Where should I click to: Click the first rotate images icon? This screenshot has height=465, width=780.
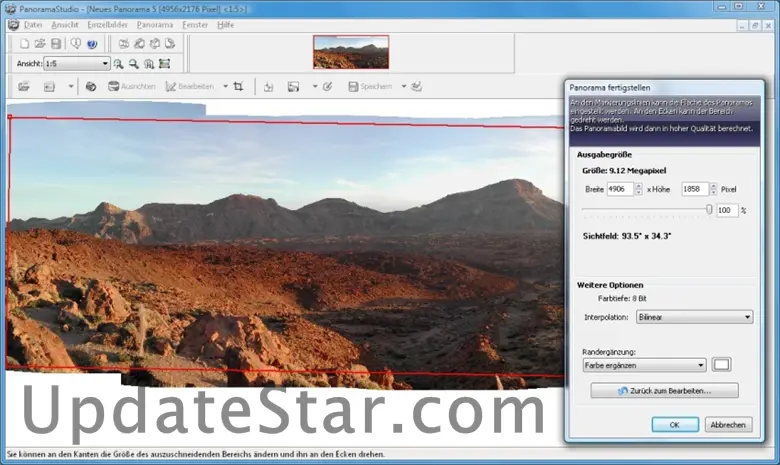point(124,44)
